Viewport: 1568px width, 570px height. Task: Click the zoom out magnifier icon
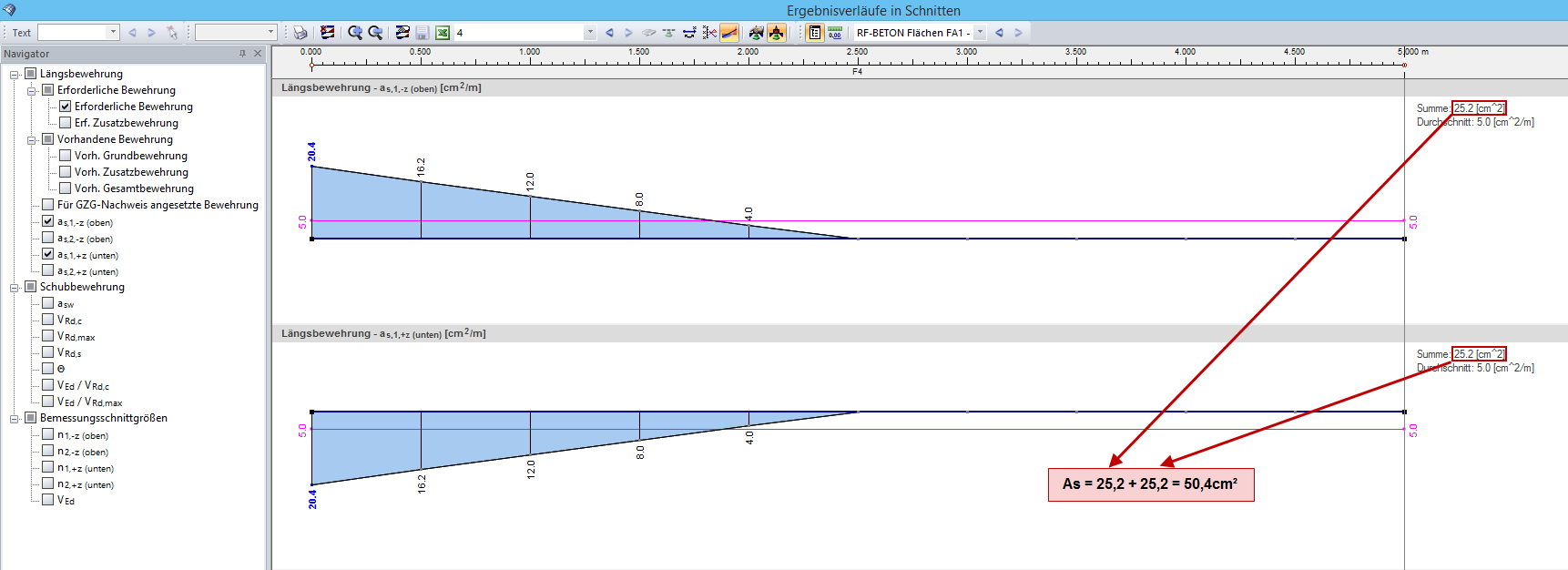(x=375, y=33)
